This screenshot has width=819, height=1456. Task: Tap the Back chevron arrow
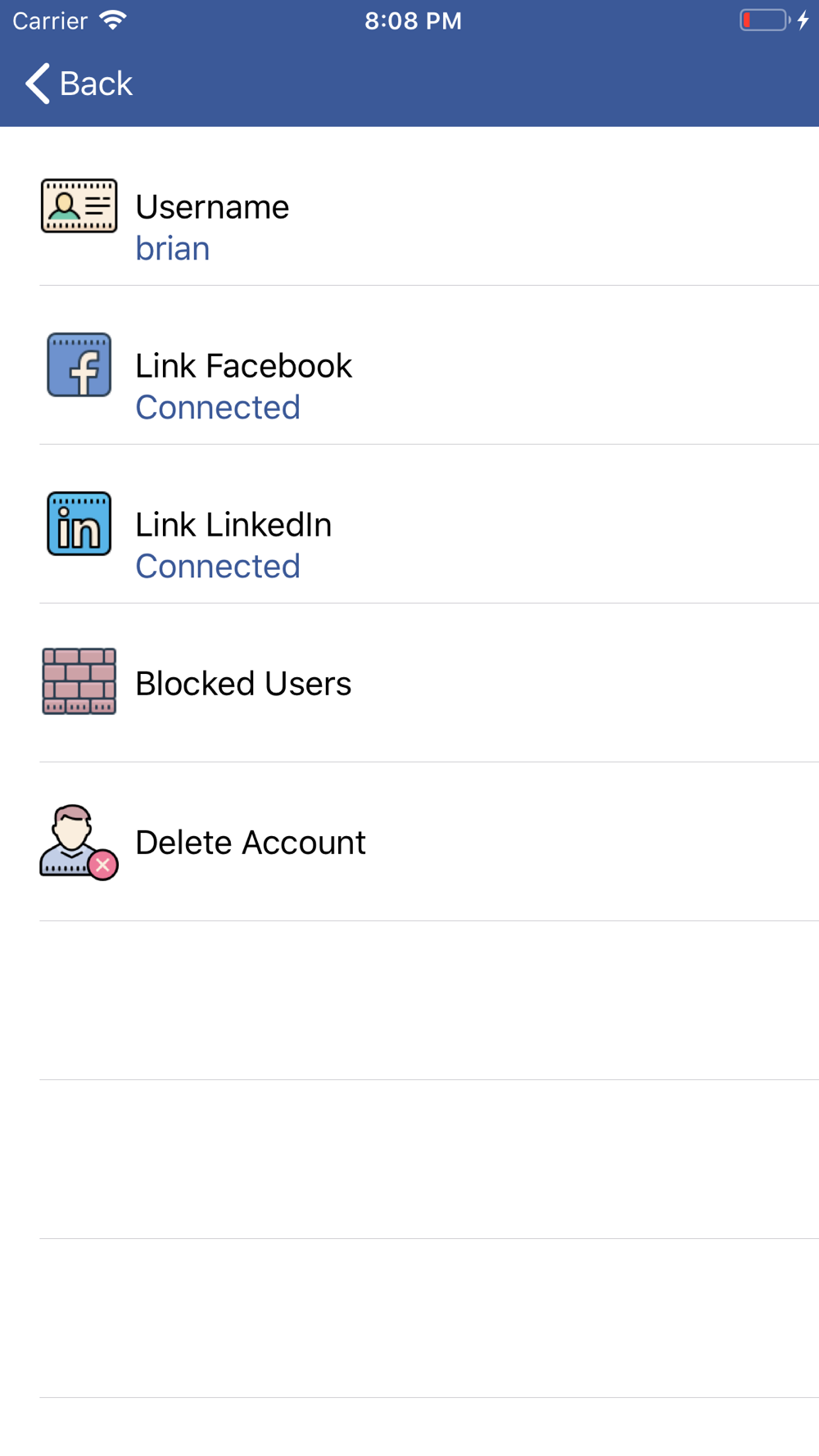coord(38,84)
